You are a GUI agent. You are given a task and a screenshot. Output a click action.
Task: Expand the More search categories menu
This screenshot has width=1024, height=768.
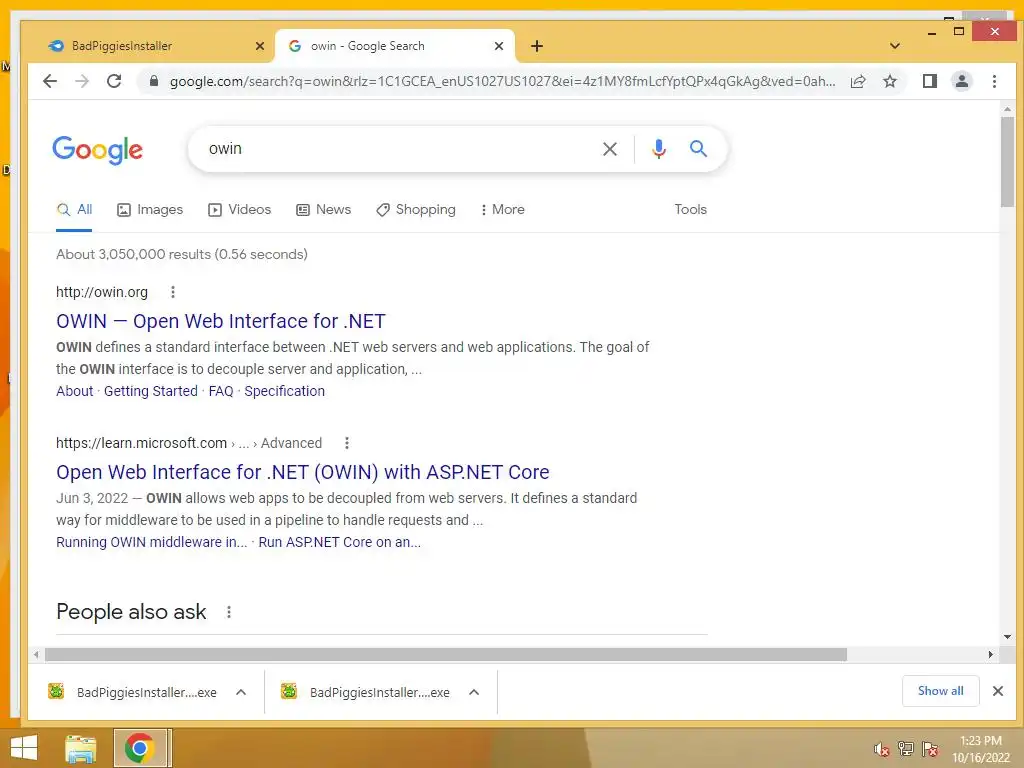click(502, 210)
